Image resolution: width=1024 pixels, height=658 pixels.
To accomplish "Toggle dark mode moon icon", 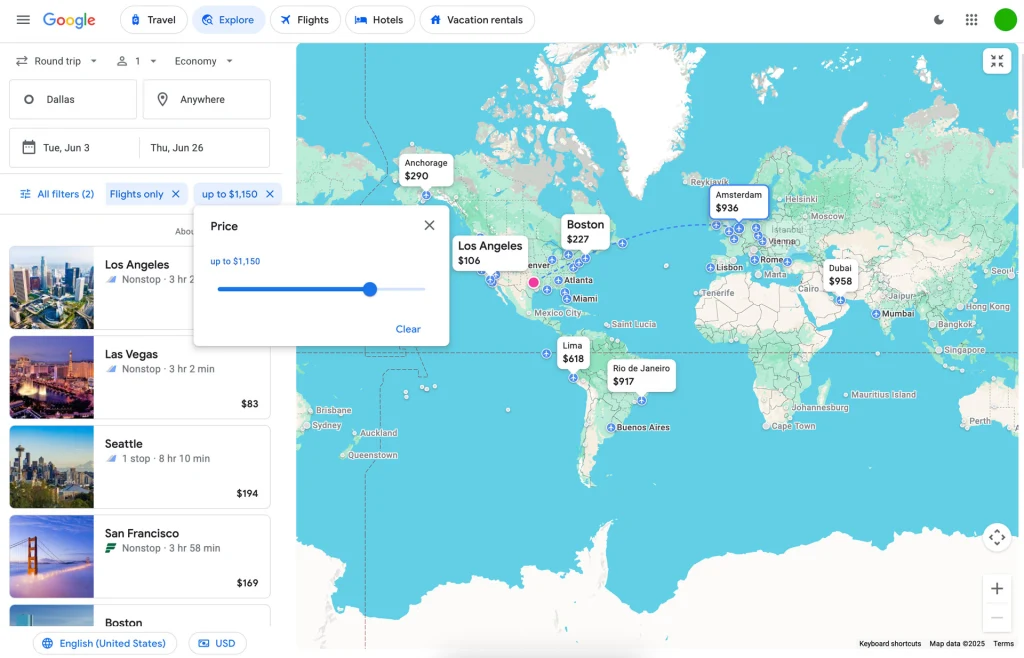I will tap(938, 20).
